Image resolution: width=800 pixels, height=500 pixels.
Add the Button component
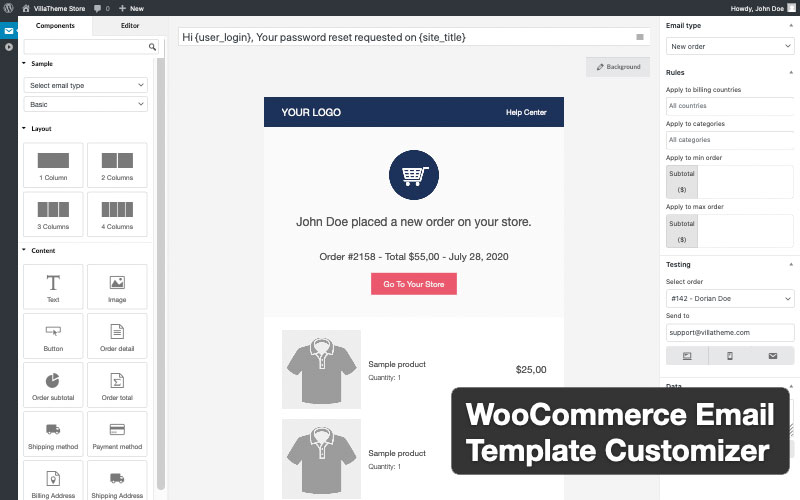[x=53, y=336]
